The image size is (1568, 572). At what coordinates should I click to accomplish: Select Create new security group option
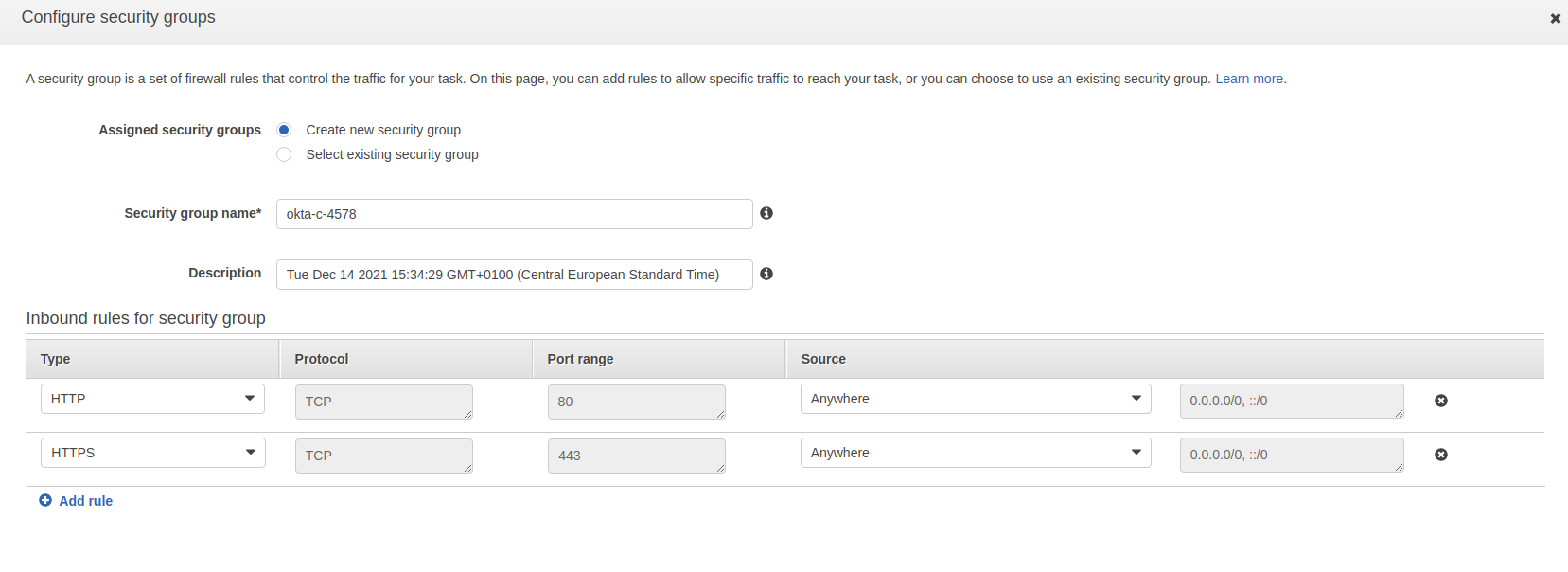click(x=284, y=130)
